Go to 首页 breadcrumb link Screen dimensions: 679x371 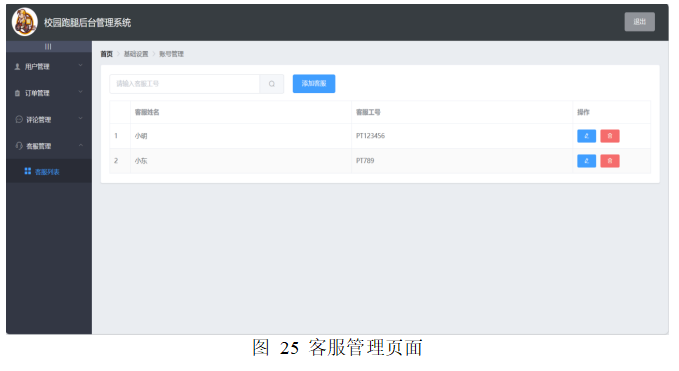tap(107, 54)
